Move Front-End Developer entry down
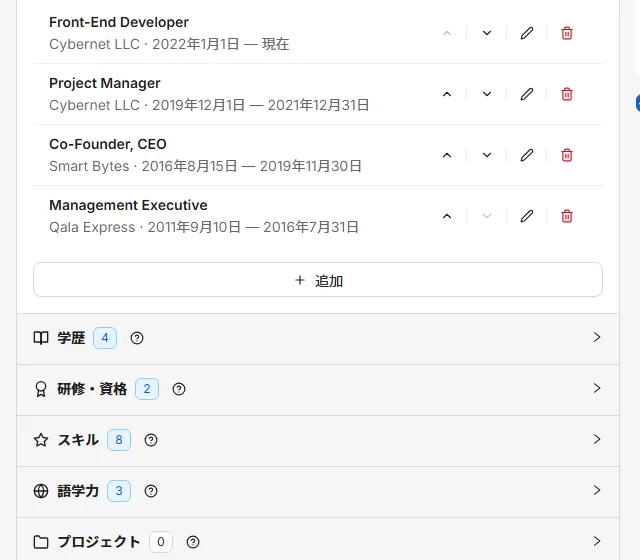This screenshot has height=560, width=640. (x=487, y=33)
